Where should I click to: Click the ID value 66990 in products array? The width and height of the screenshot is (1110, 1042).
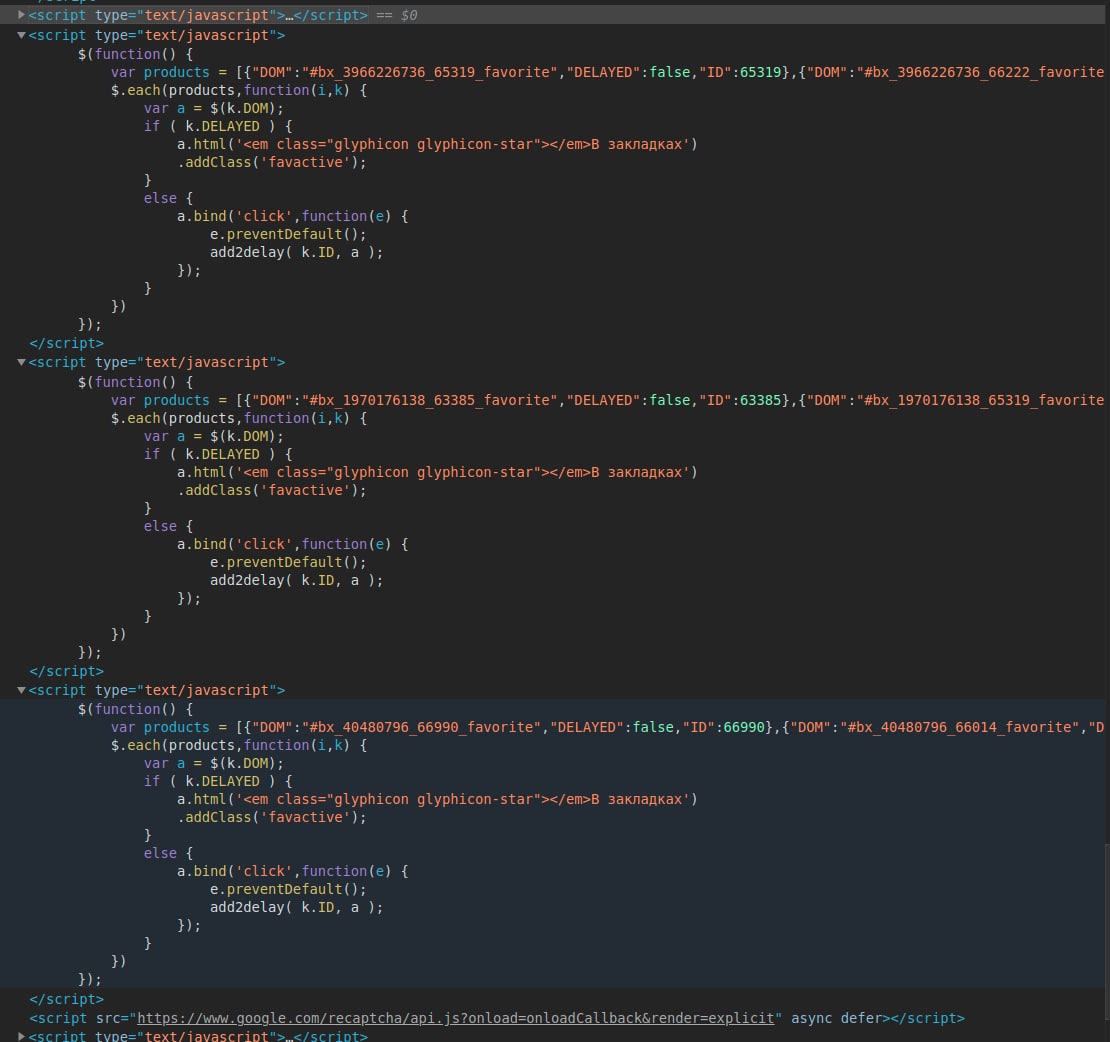(744, 727)
